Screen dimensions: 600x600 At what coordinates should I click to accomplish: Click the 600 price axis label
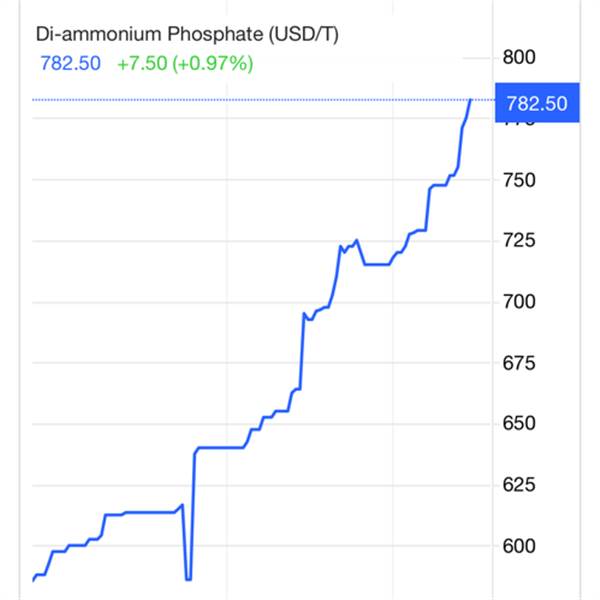(519, 546)
